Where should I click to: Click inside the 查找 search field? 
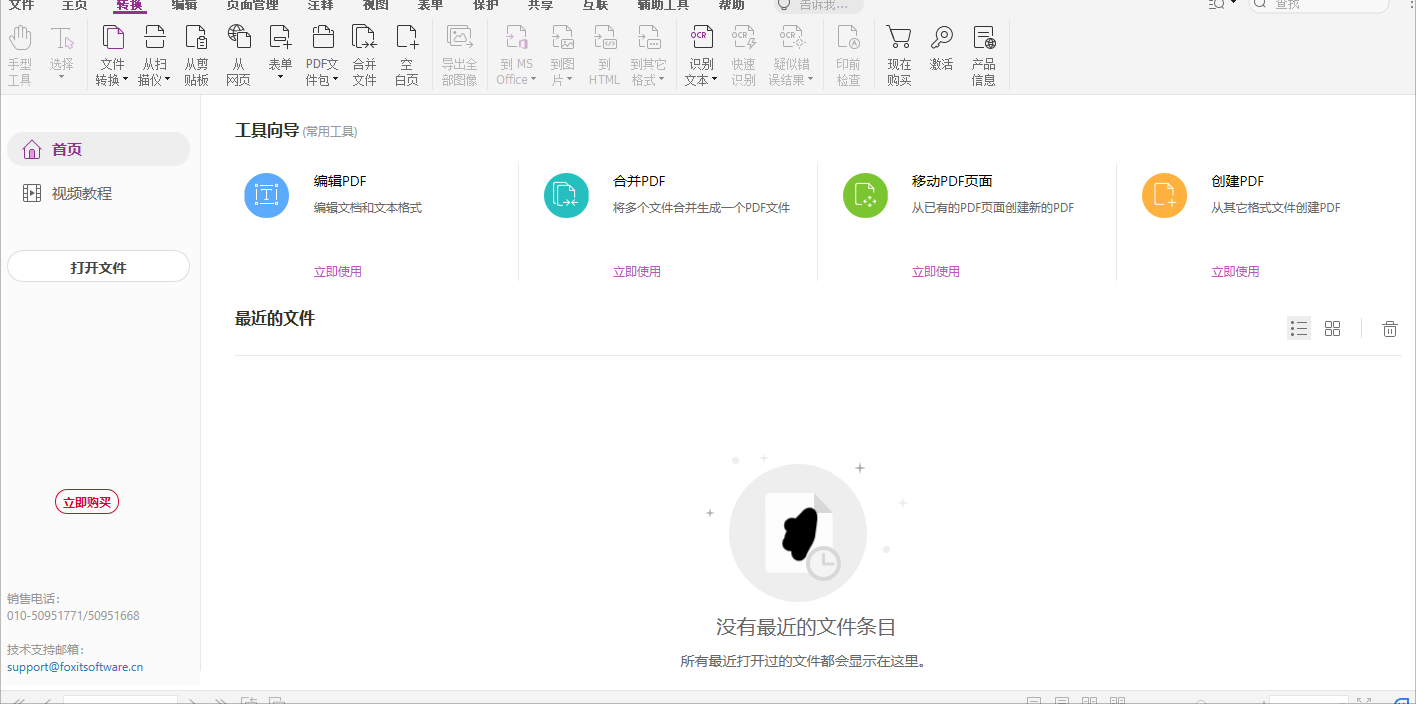click(x=1320, y=6)
